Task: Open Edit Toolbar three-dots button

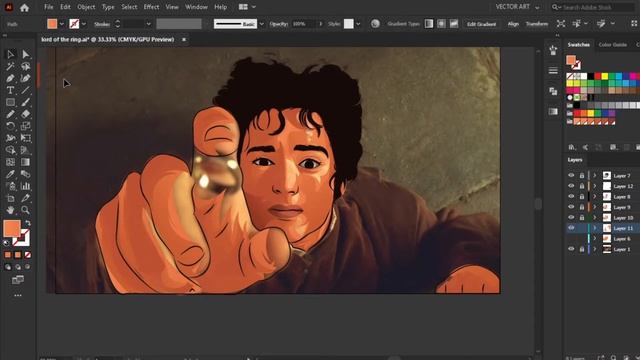Action: 18,295
